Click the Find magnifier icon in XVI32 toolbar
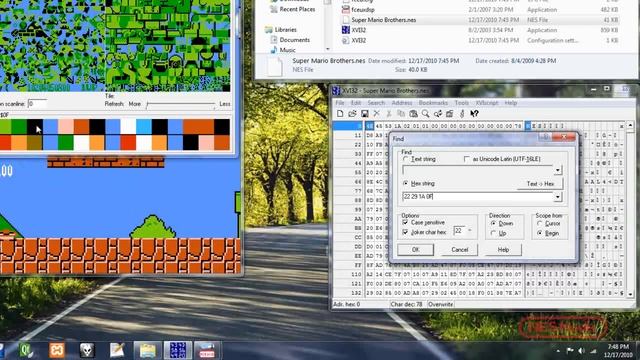Image resolution: width=640 pixels, height=360 pixels. pyautogui.click(x=425, y=114)
